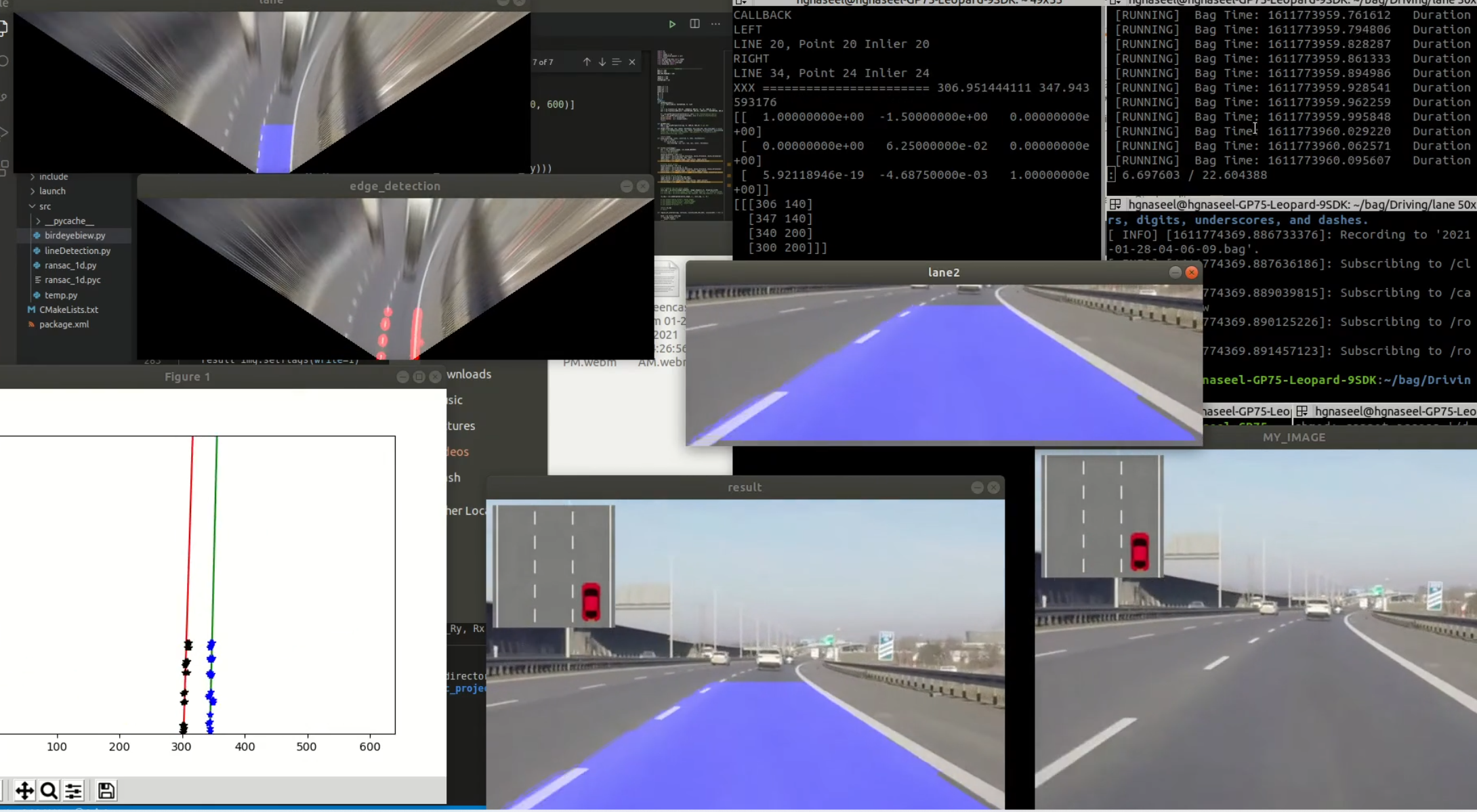This screenshot has width=1477, height=812.
Task: Open CMakeLists.txt file
Action: pyautogui.click(x=68, y=309)
